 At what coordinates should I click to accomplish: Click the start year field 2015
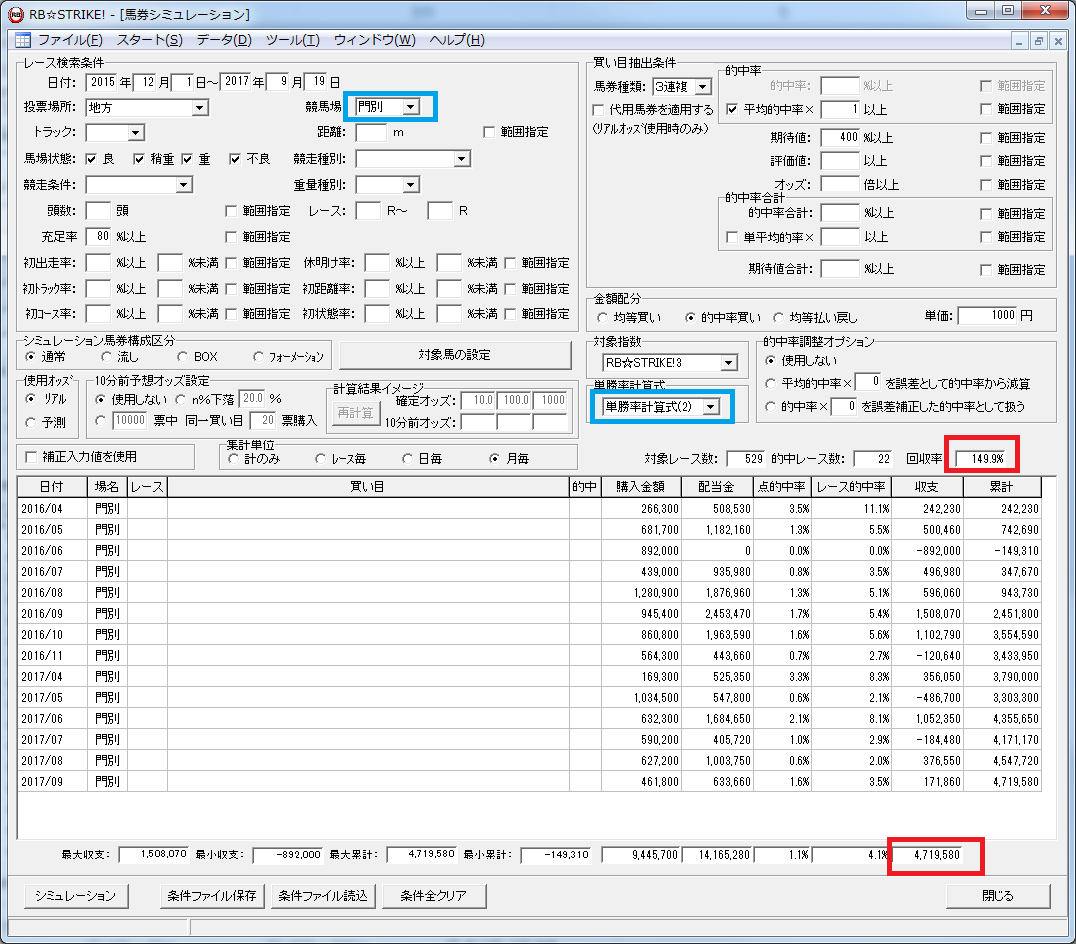click(102, 82)
